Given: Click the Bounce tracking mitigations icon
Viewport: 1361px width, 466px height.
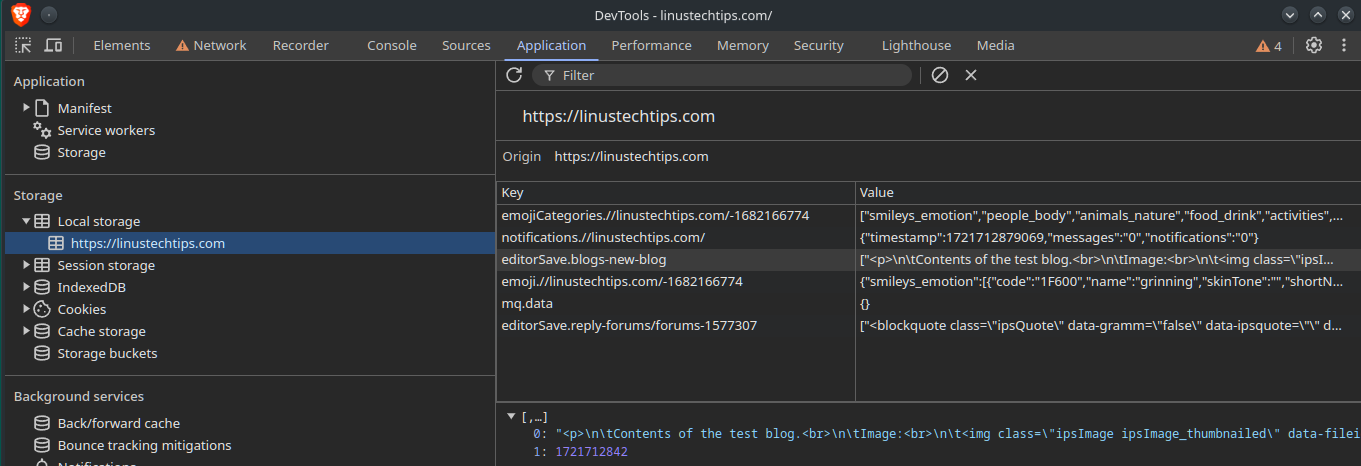Looking at the screenshot, I should pyautogui.click(x=42, y=445).
